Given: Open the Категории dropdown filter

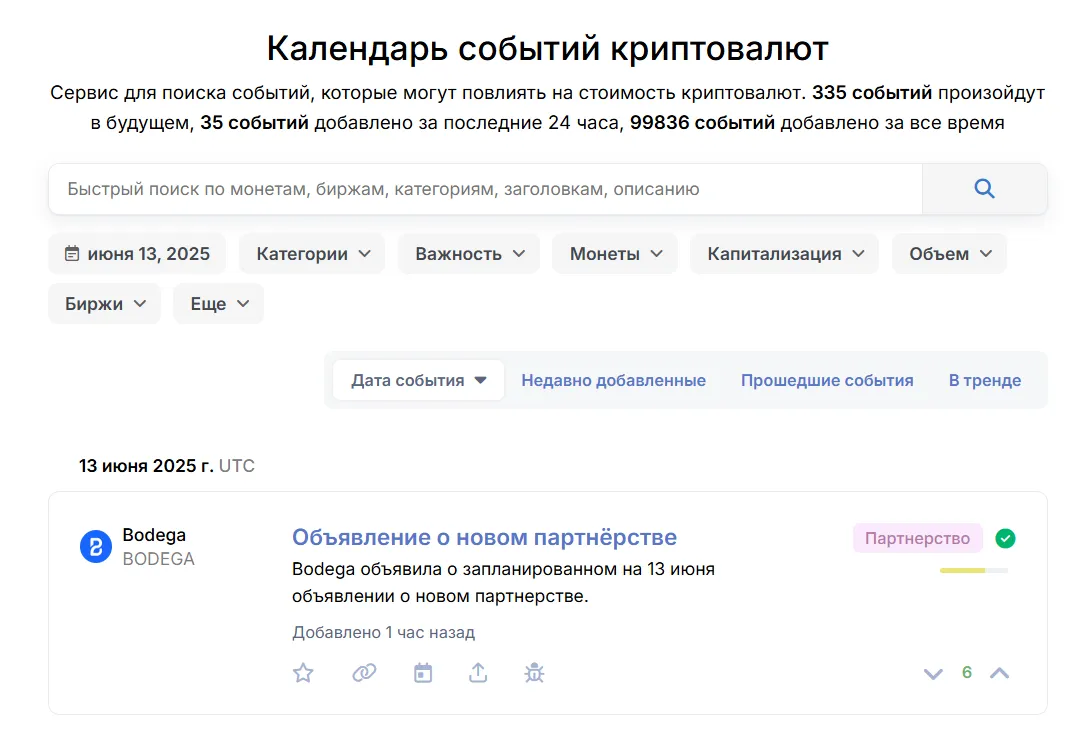Looking at the screenshot, I should click(x=312, y=254).
